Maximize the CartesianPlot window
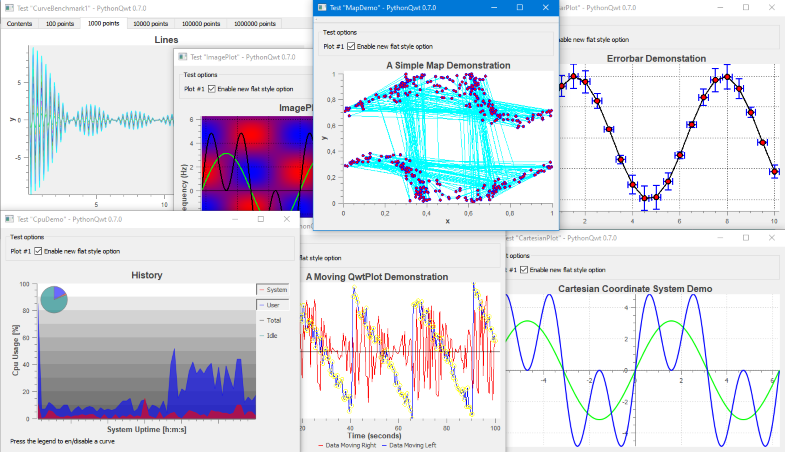Image resolution: width=785 pixels, height=452 pixels. pos(746,237)
